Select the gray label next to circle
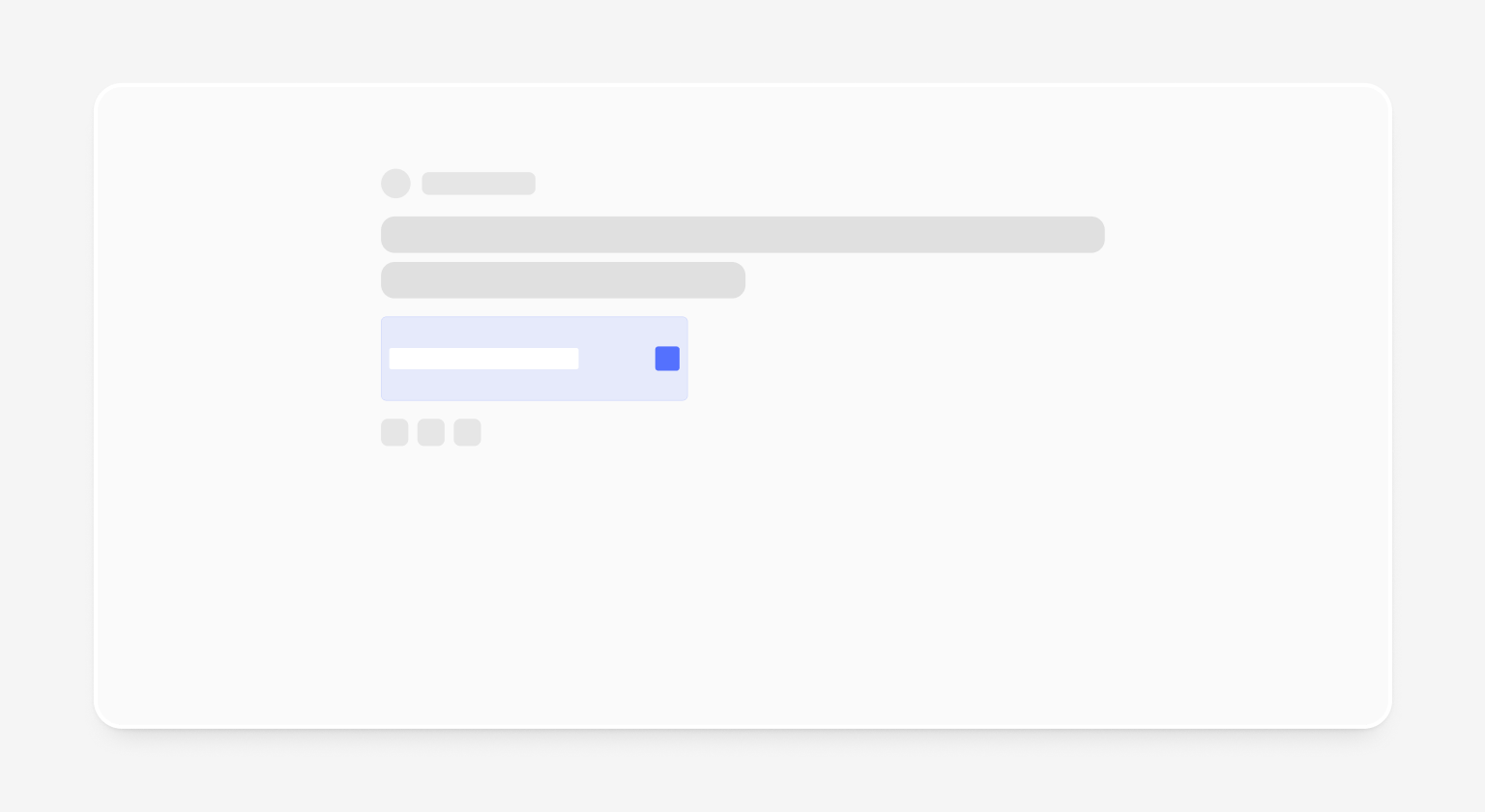 pyautogui.click(x=479, y=184)
